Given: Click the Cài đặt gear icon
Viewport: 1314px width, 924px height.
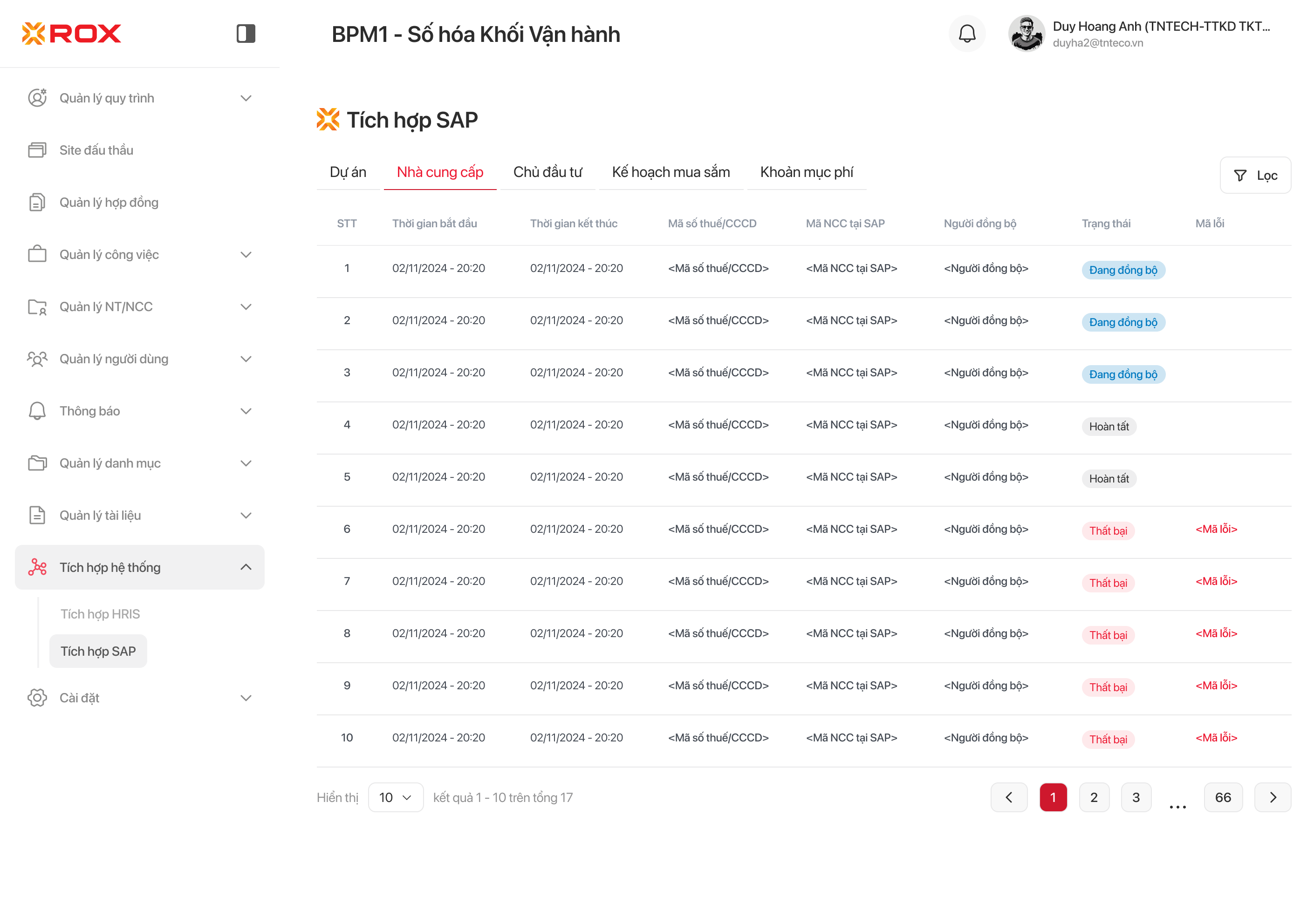Looking at the screenshot, I should pyautogui.click(x=37, y=698).
